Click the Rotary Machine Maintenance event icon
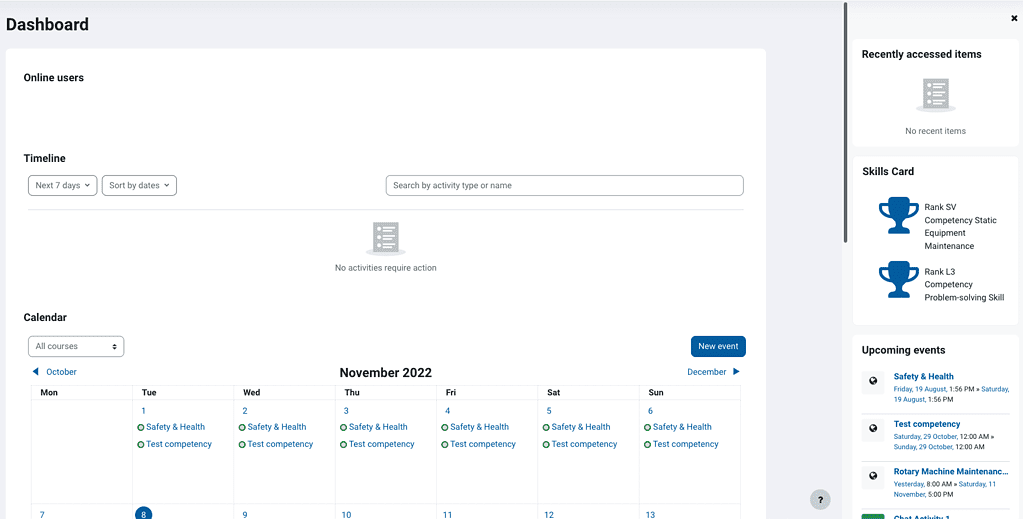 [873, 477]
